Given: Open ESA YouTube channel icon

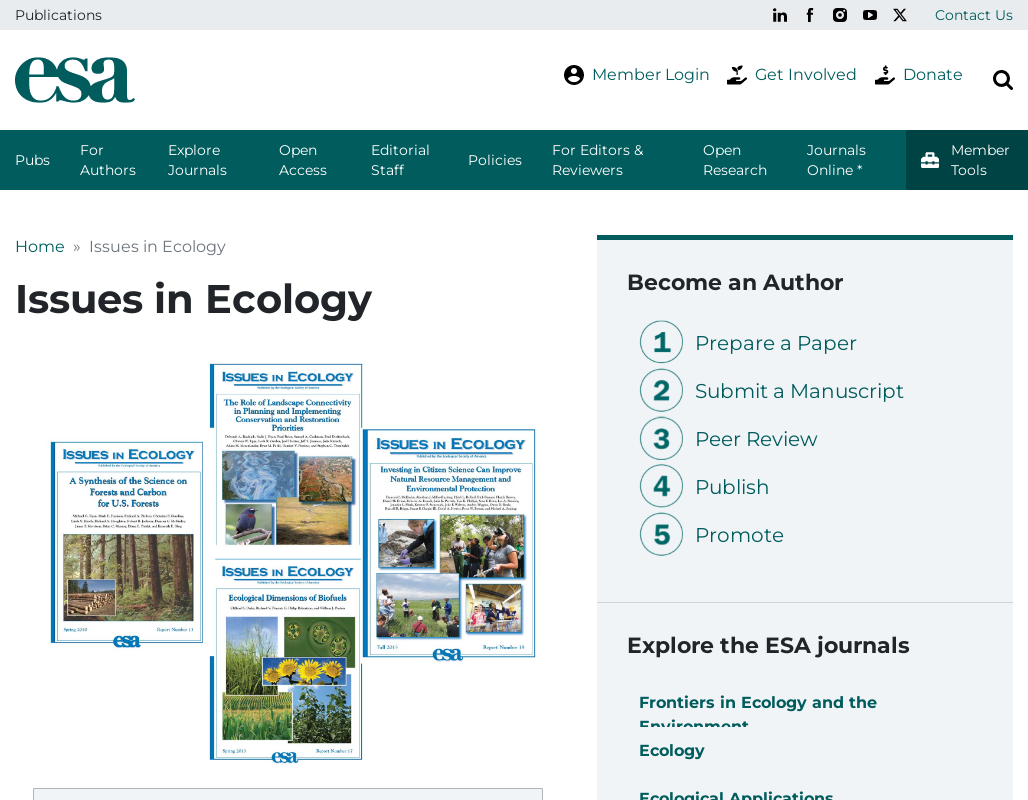Looking at the screenshot, I should (x=870, y=15).
